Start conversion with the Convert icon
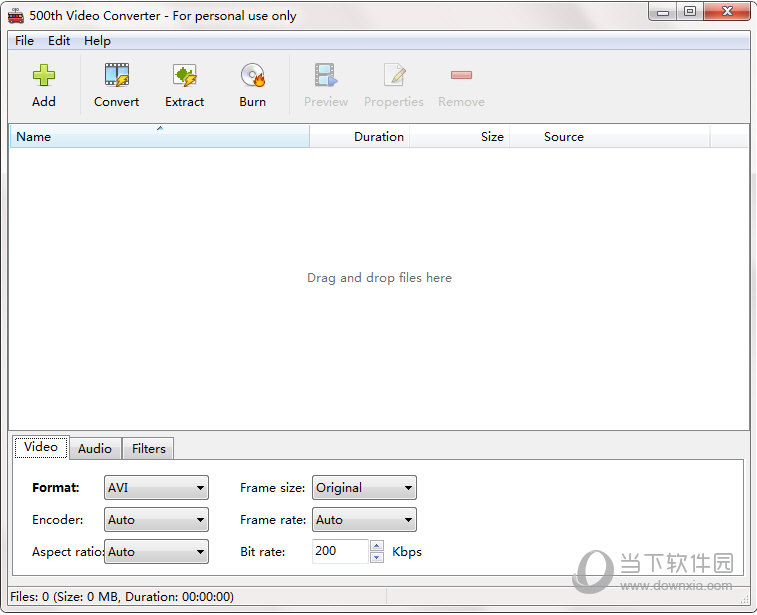Viewport: 757px width, 615px height. click(117, 75)
